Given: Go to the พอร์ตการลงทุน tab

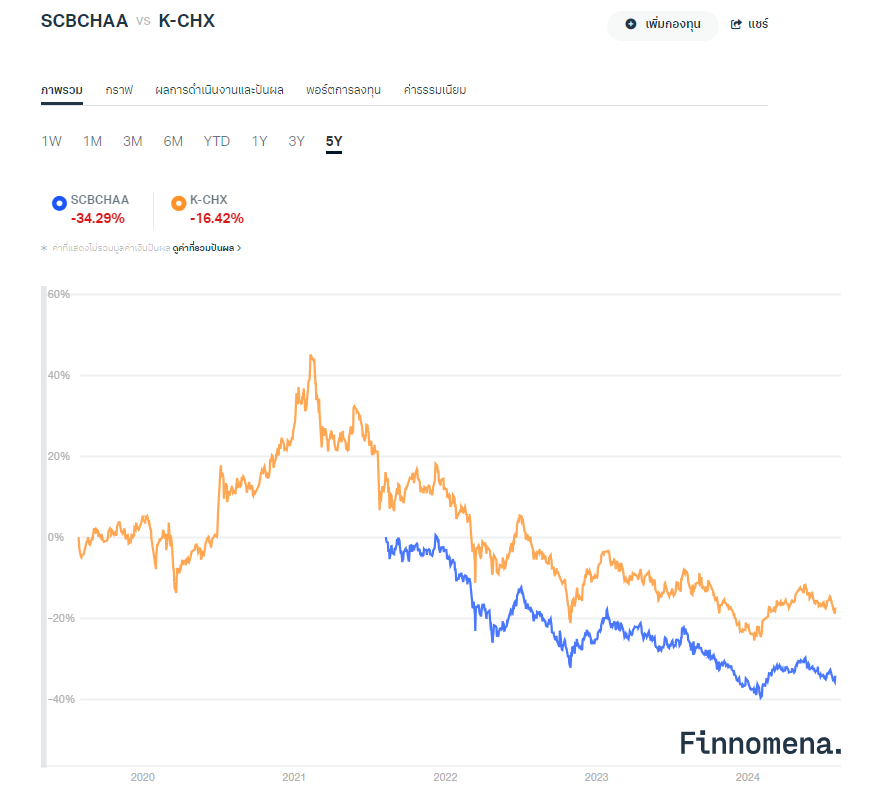Looking at the screenshot, I should [344, 90].
